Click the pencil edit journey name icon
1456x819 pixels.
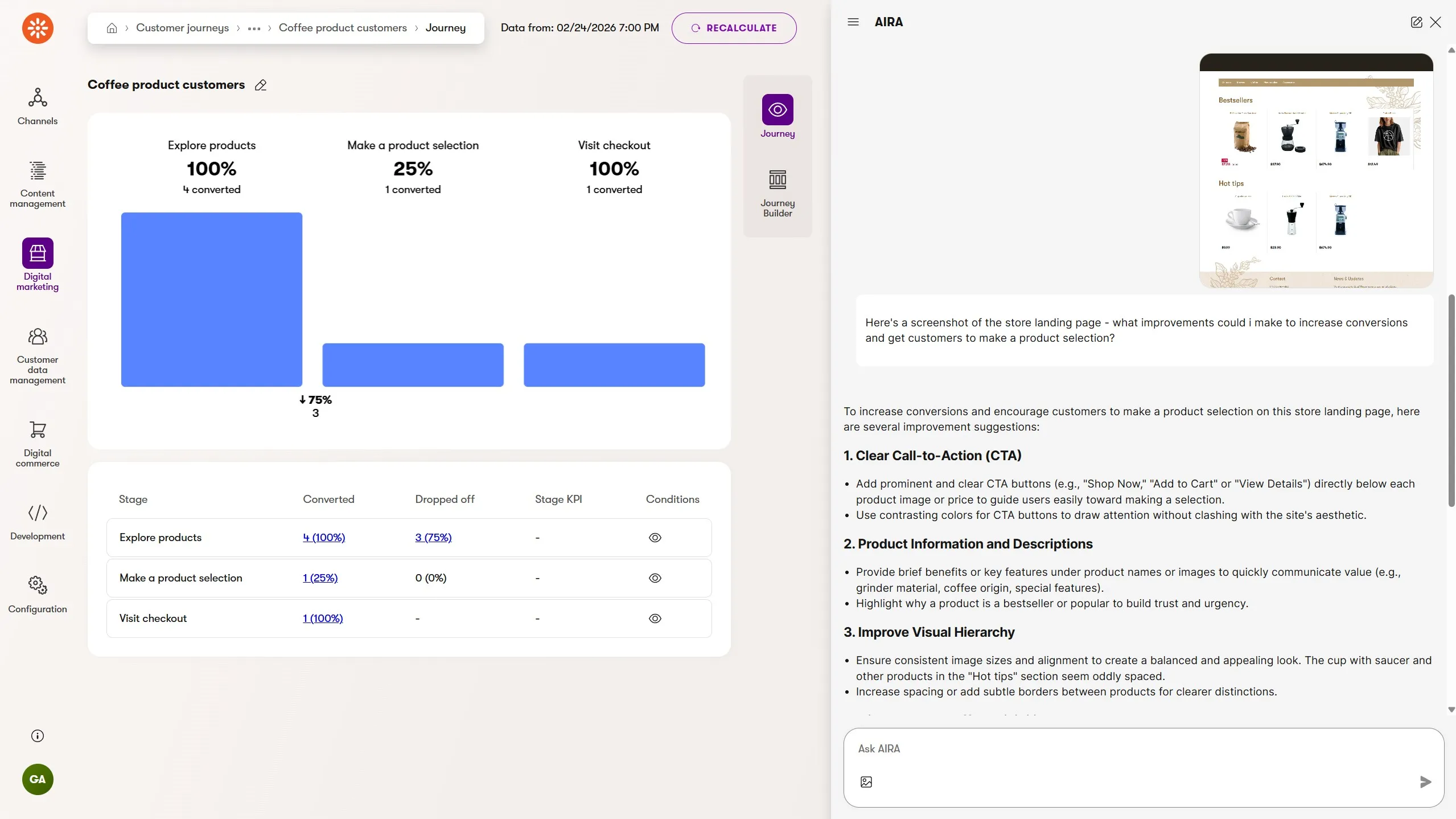point(261,85)
